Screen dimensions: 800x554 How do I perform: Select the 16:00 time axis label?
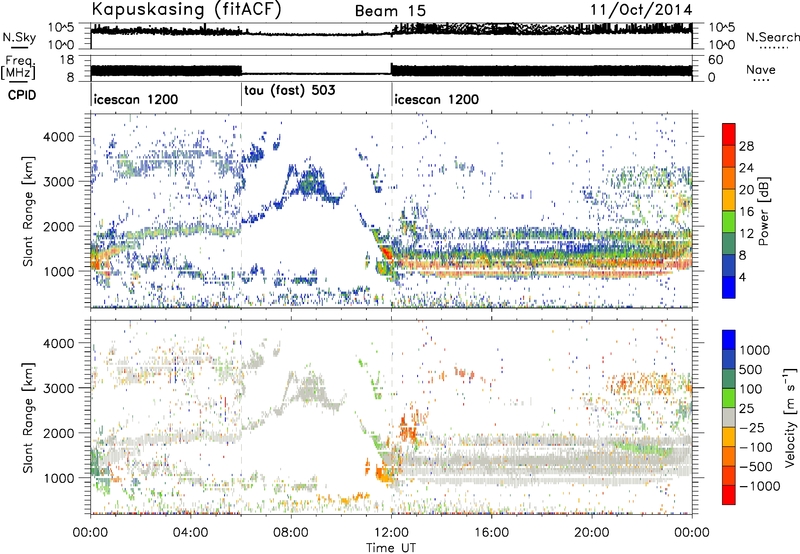[491, 533]
